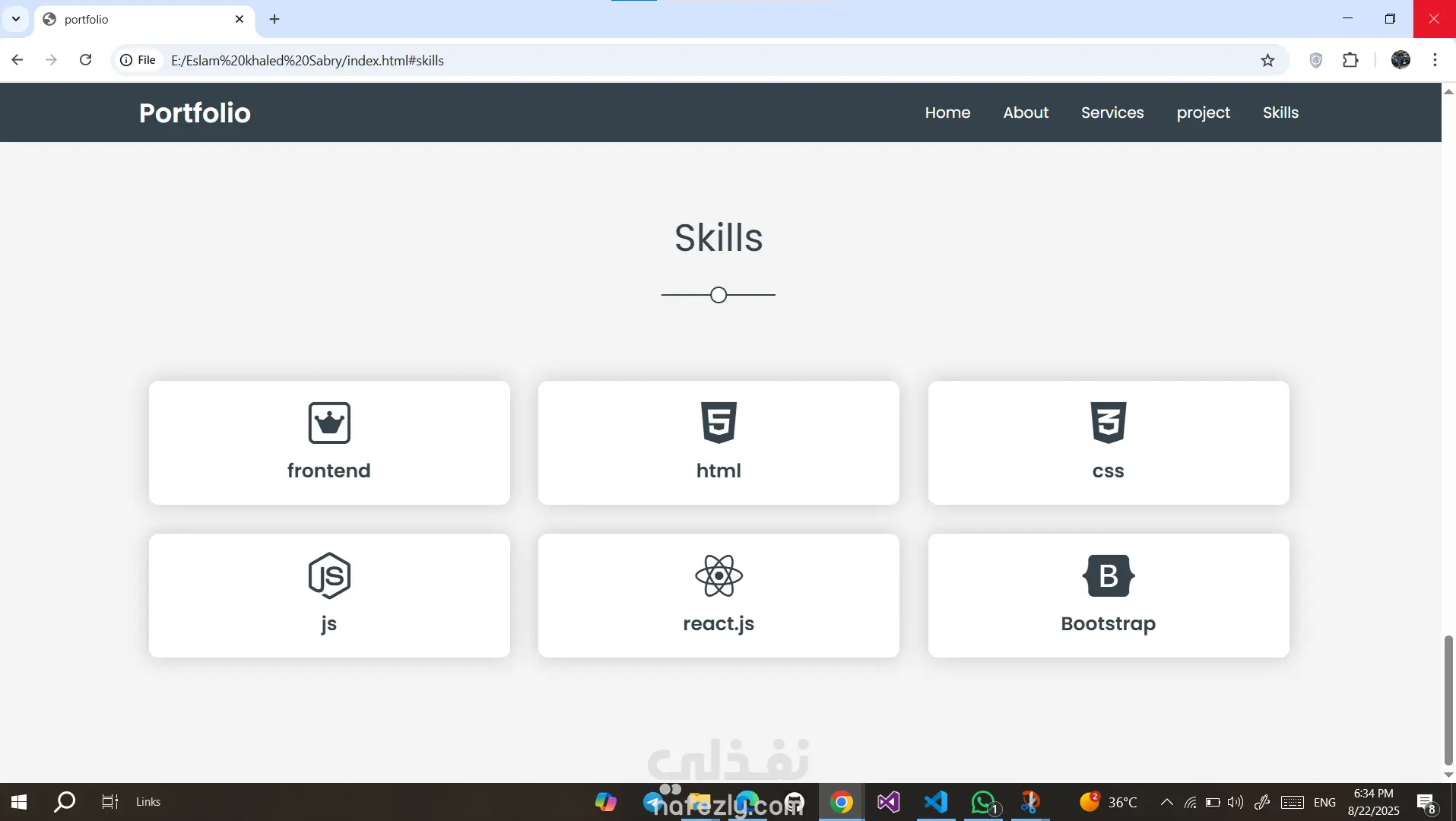Screen dimensions: 1456x821
Task: Click the scrollbar up arrow
Action: coord(1448,91)
